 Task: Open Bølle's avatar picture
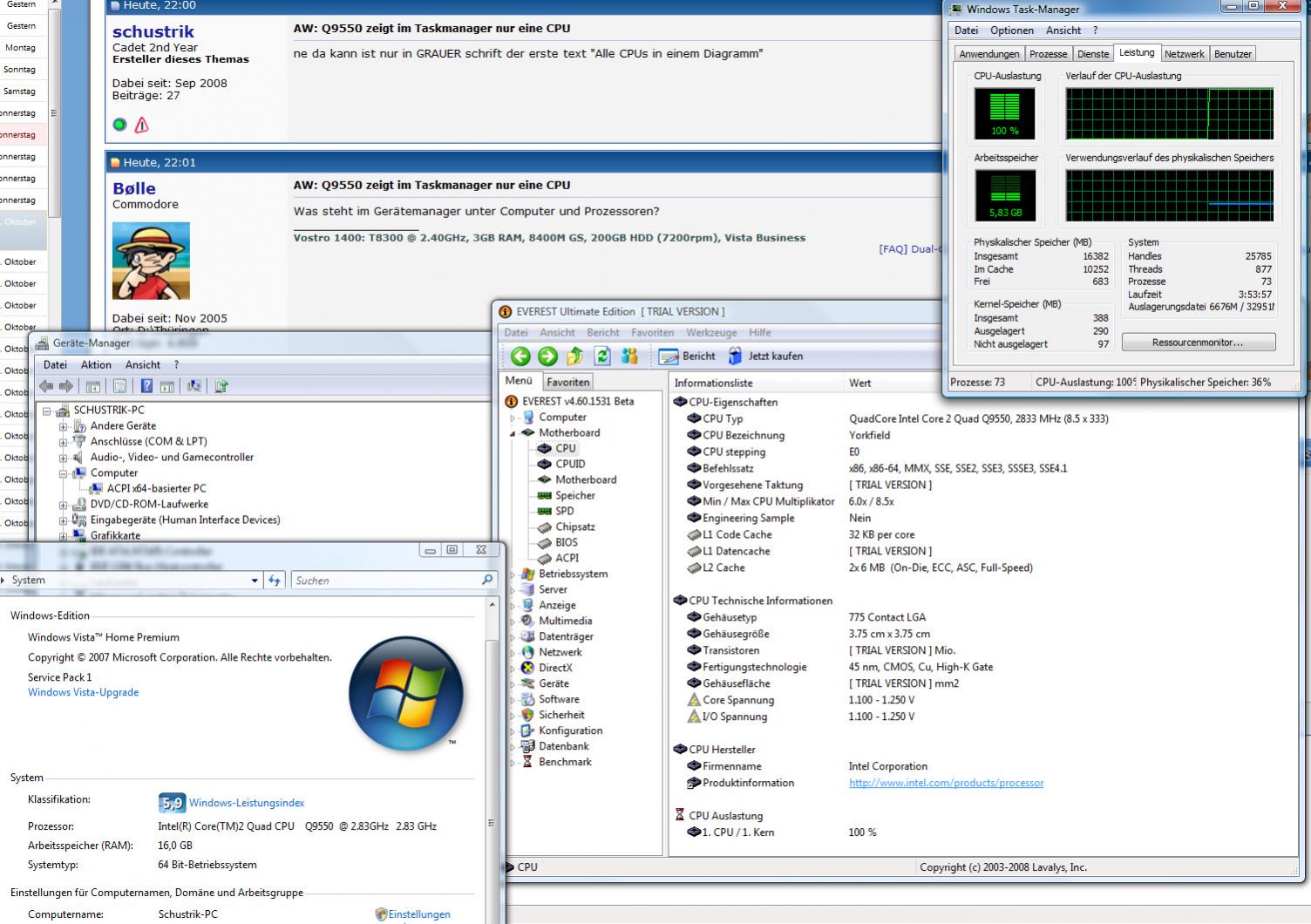(x=151, y=261)
